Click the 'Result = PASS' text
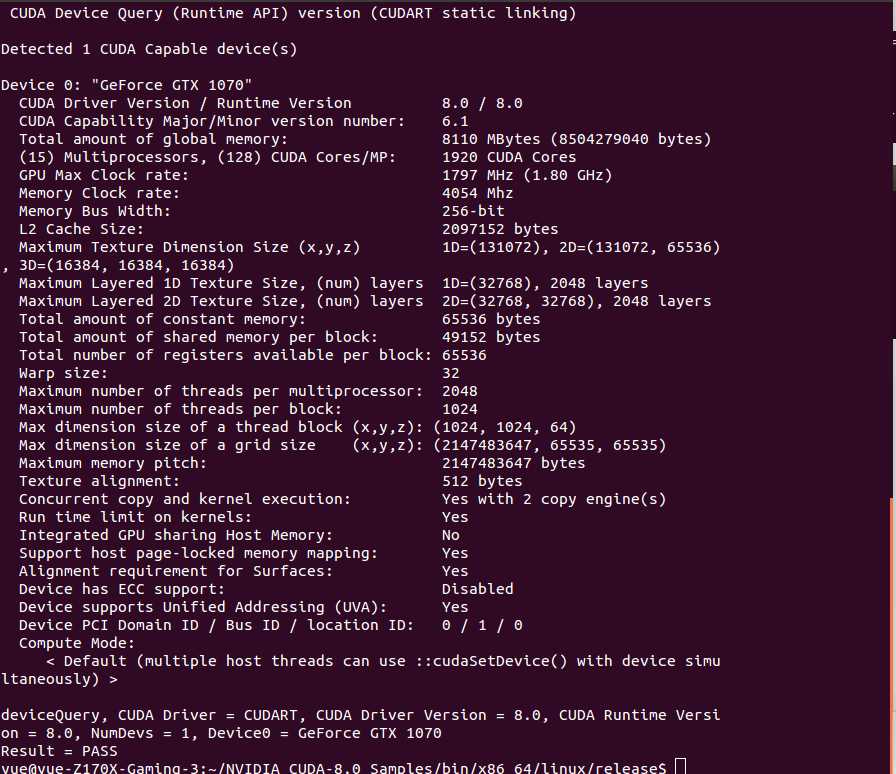The width and height of the screenshot is (896, 774). (x=59, y=751)
